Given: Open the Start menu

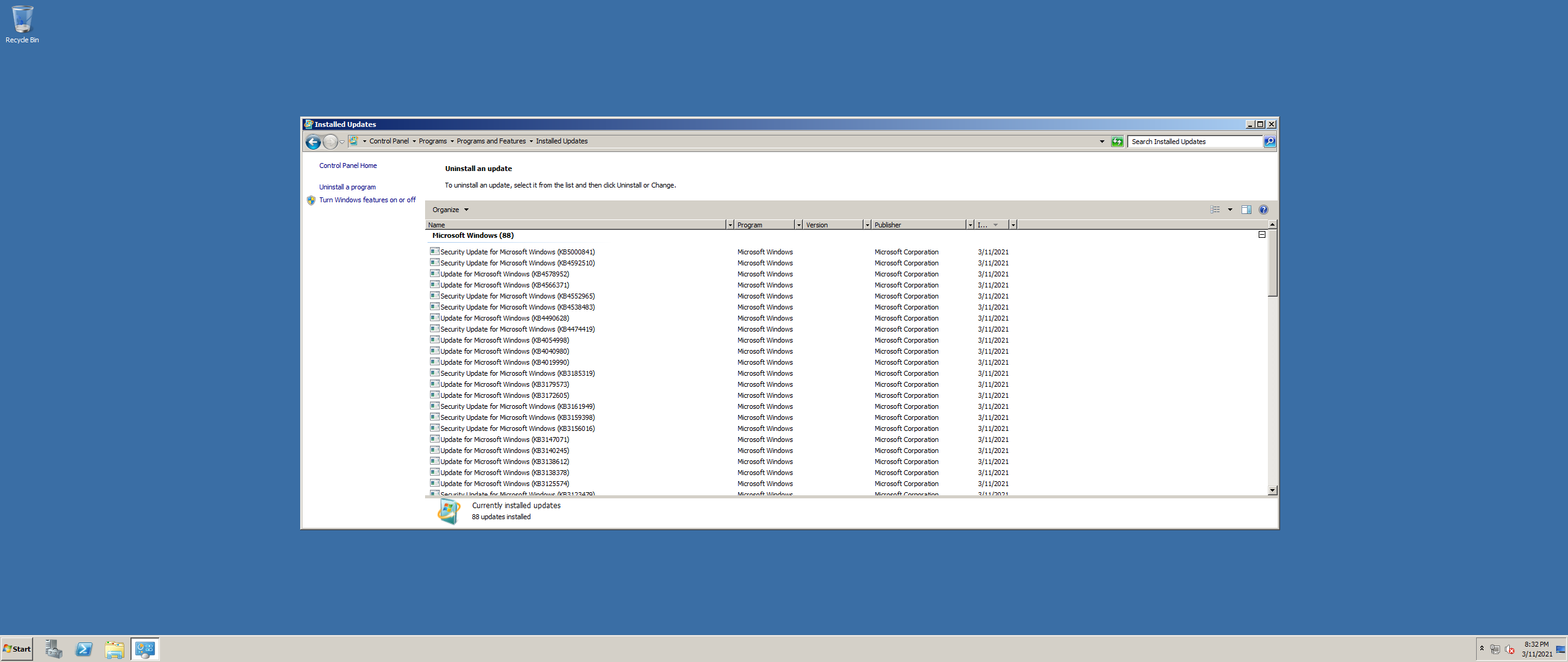Looking at the screenshot, I should [x=17, y=649].
